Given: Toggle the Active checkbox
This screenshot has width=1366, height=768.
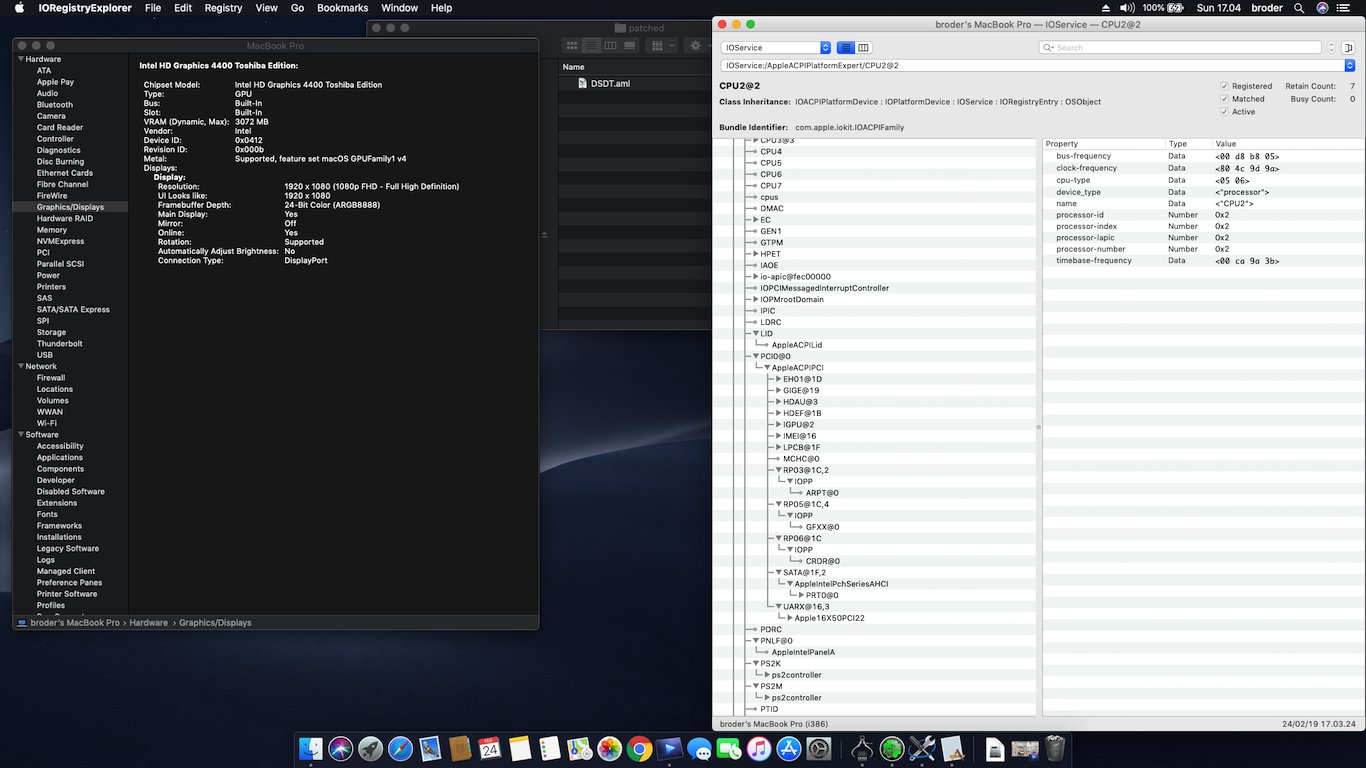Looking at the screenshot, I should click(1225, 112).
